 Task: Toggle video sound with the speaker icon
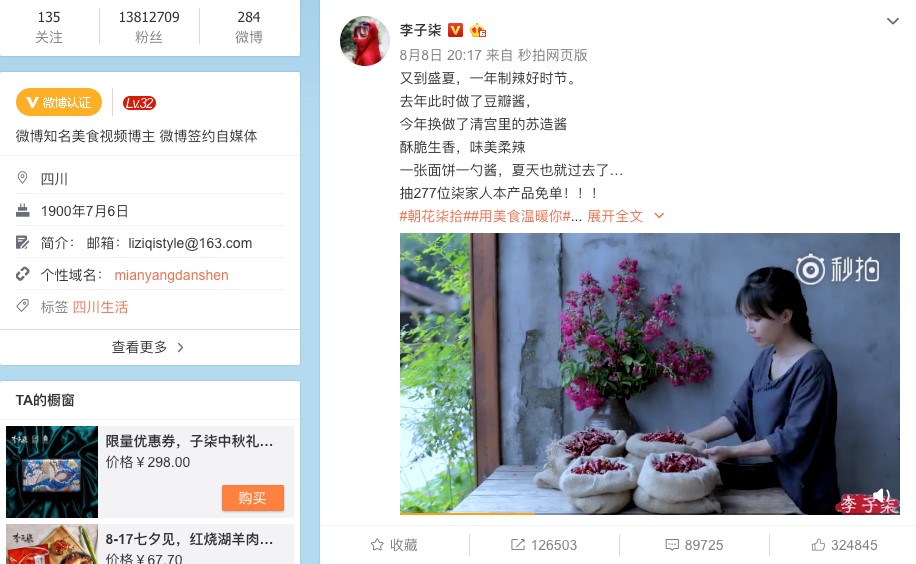click(x=880, y=496)
